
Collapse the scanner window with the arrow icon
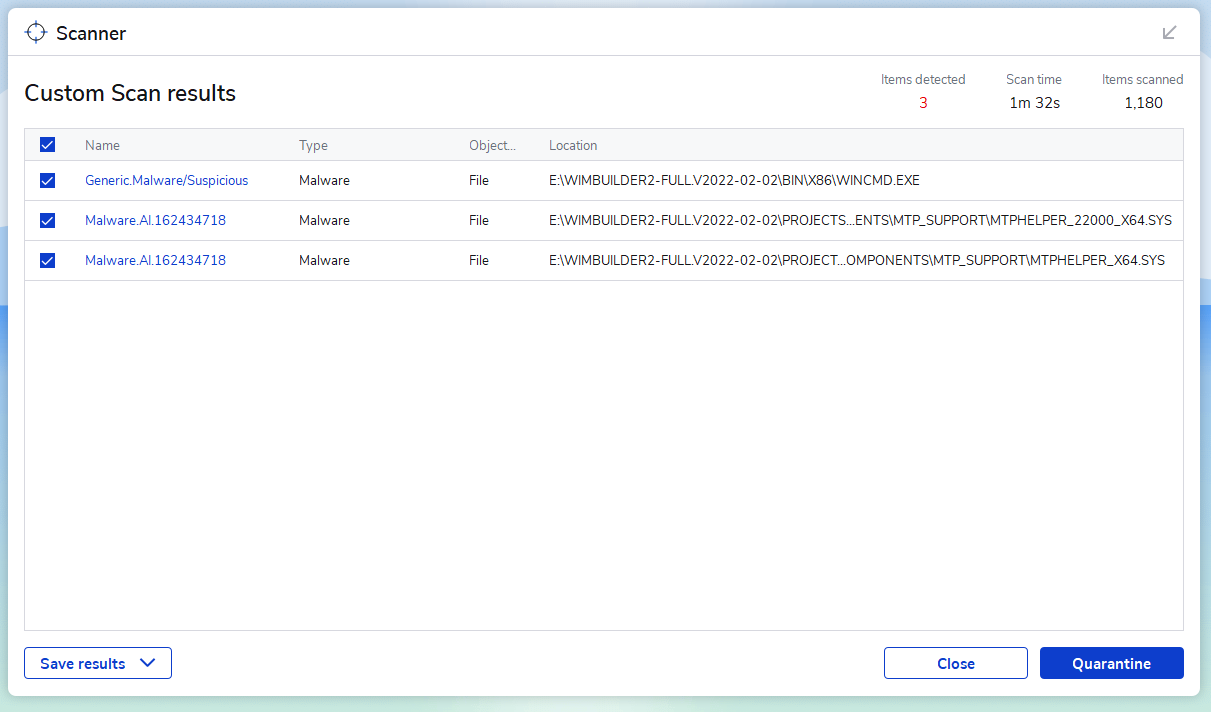(x=1169, y=32)
